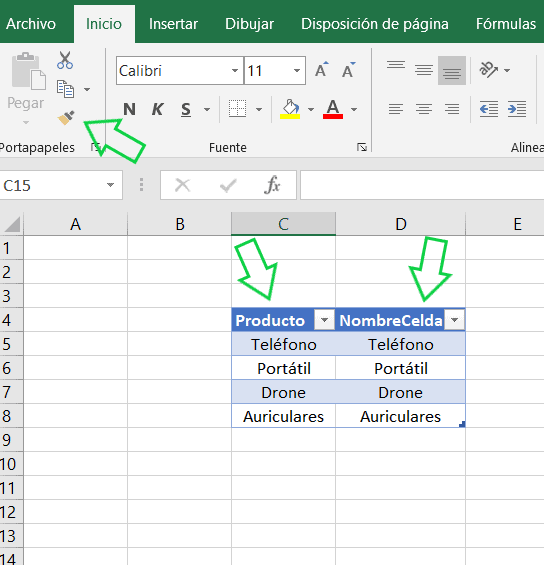The width and height of the screenshot is (544, 565).
Task: Open NombreCelda column filter dropdown
Action: pyautogui.click(x=454, y=320)
